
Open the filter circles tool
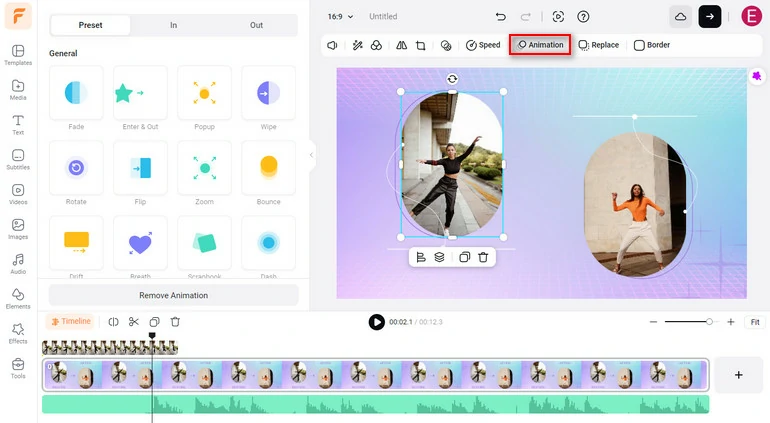pyautogui.click(x=376, y=45)
